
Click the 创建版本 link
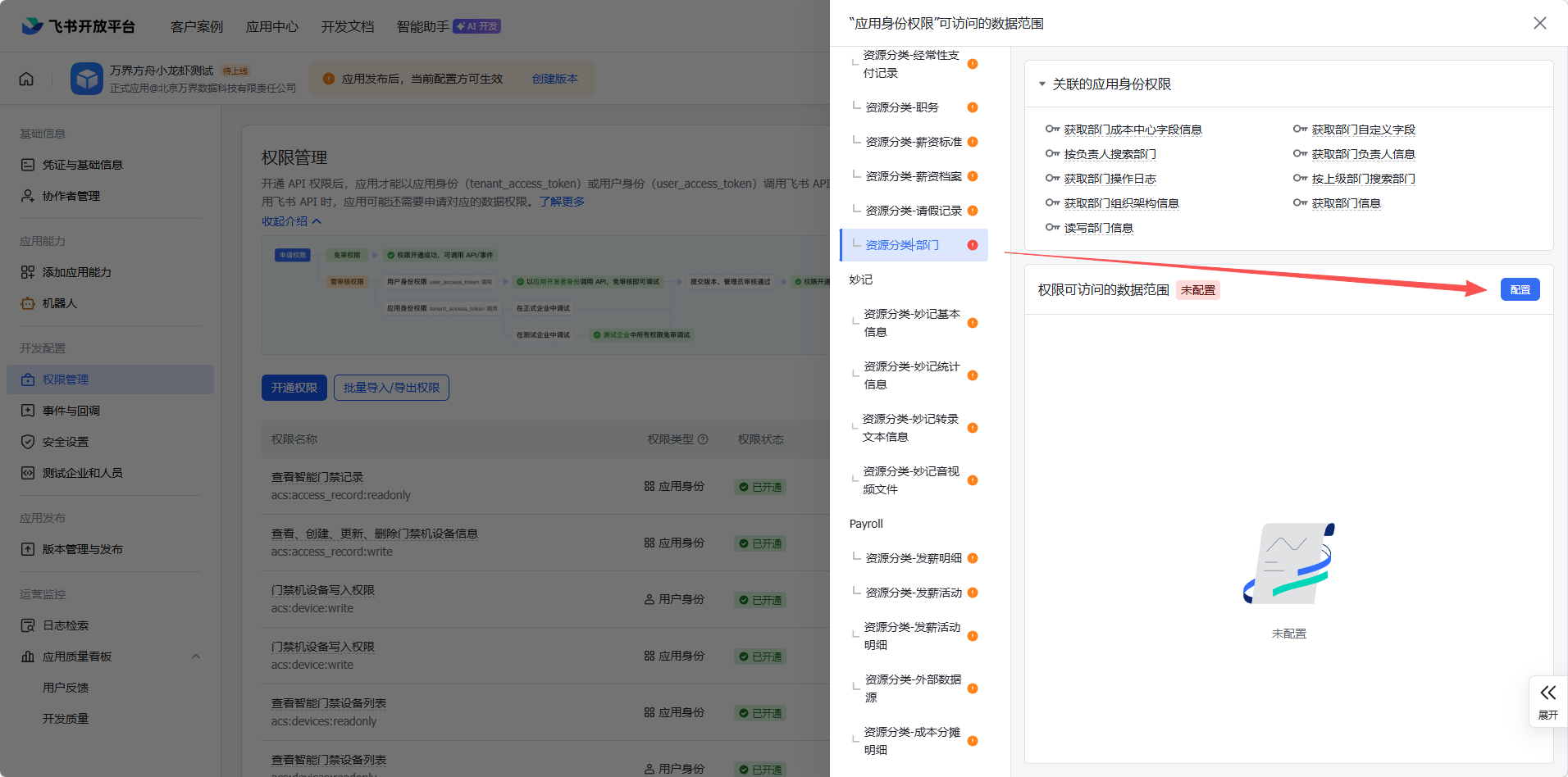(554, 79)
